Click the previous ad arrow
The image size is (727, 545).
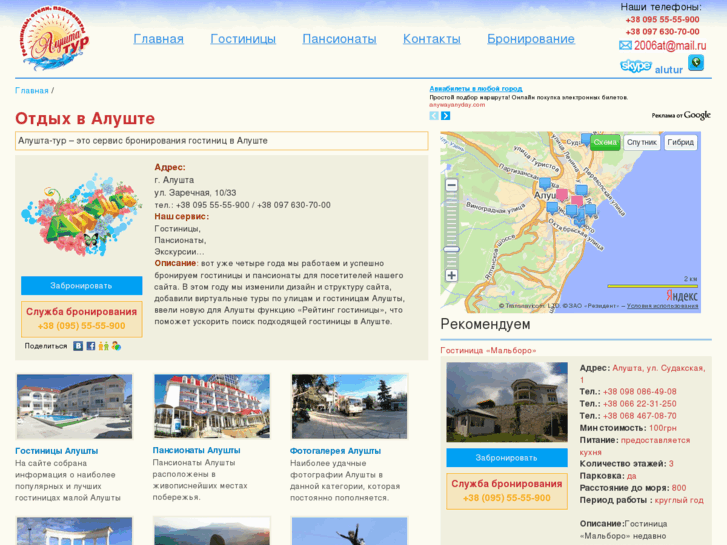434,115
